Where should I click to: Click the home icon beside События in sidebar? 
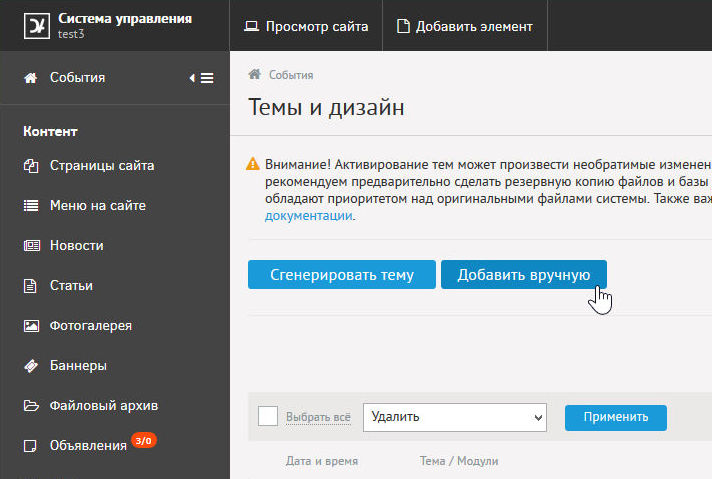[x=30, y=78]
